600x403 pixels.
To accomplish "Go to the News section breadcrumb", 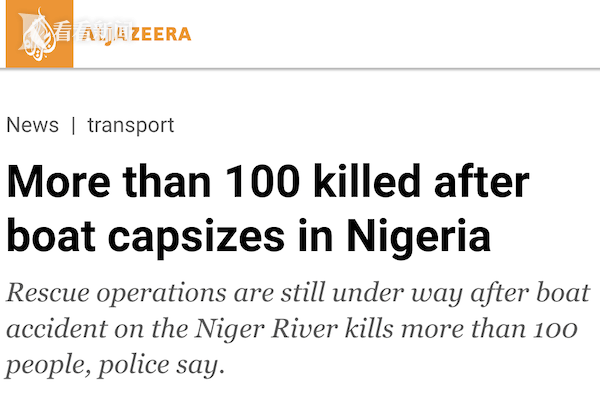I will tap(33, 125).
